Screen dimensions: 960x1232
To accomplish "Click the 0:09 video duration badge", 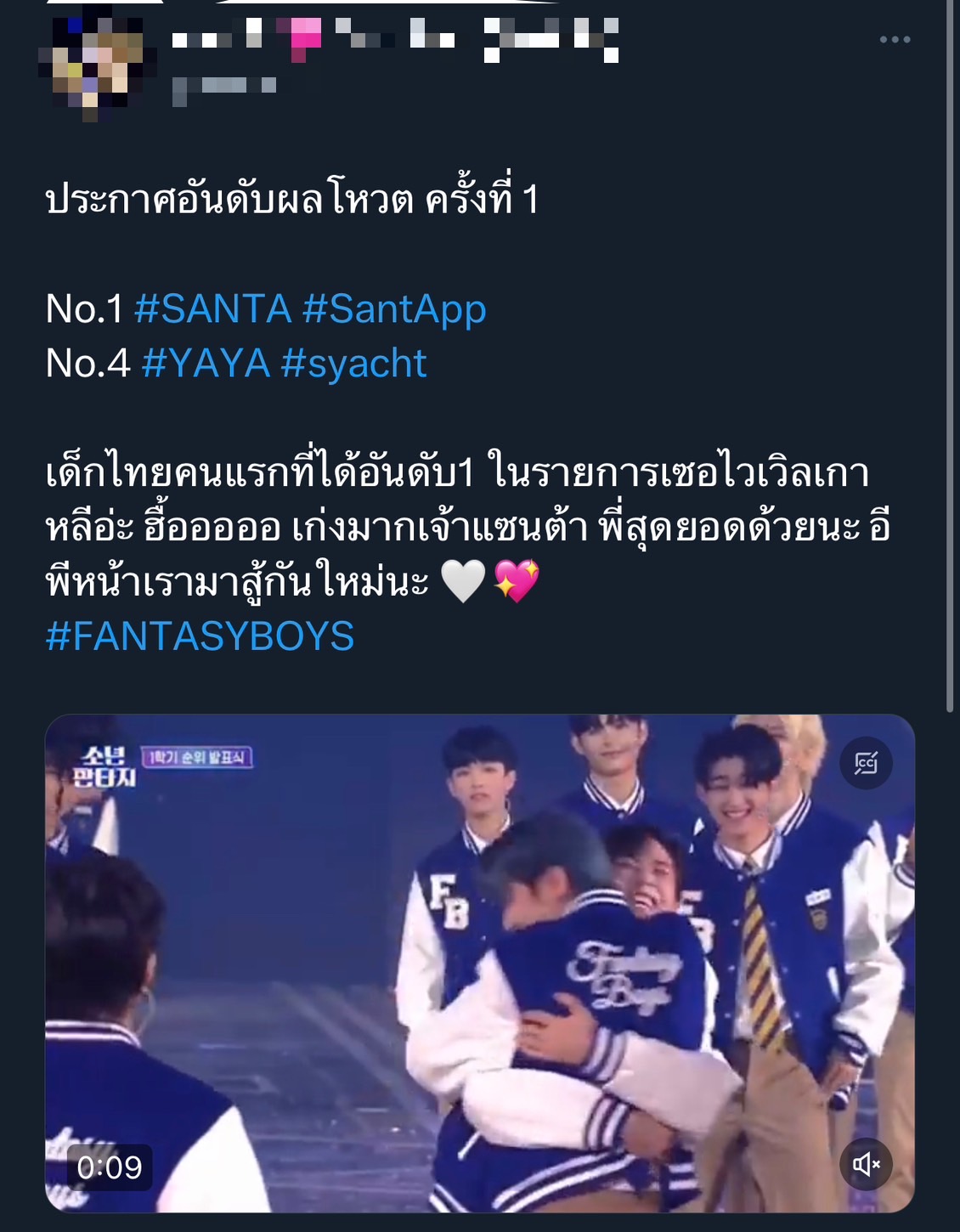I will [110, 1167].
